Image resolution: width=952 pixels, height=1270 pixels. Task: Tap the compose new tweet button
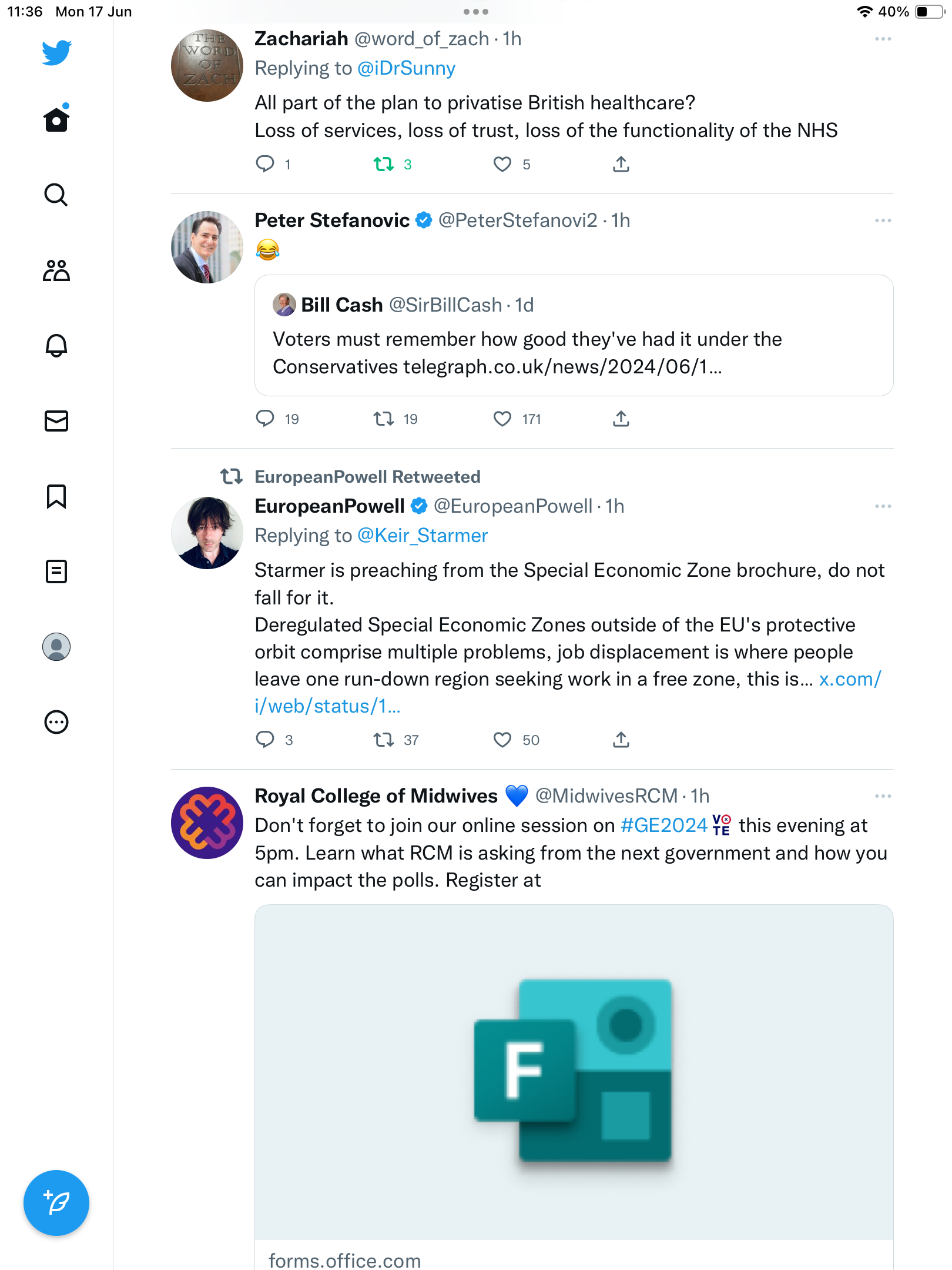coord(56,1203)
